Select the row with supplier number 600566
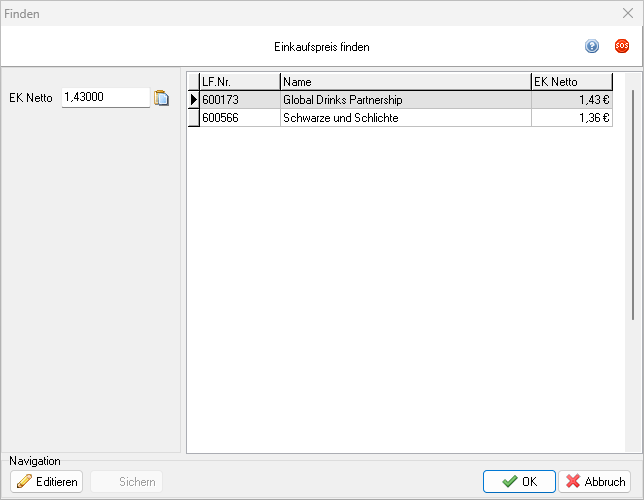644x500 pixels. (x=239, y=118)
